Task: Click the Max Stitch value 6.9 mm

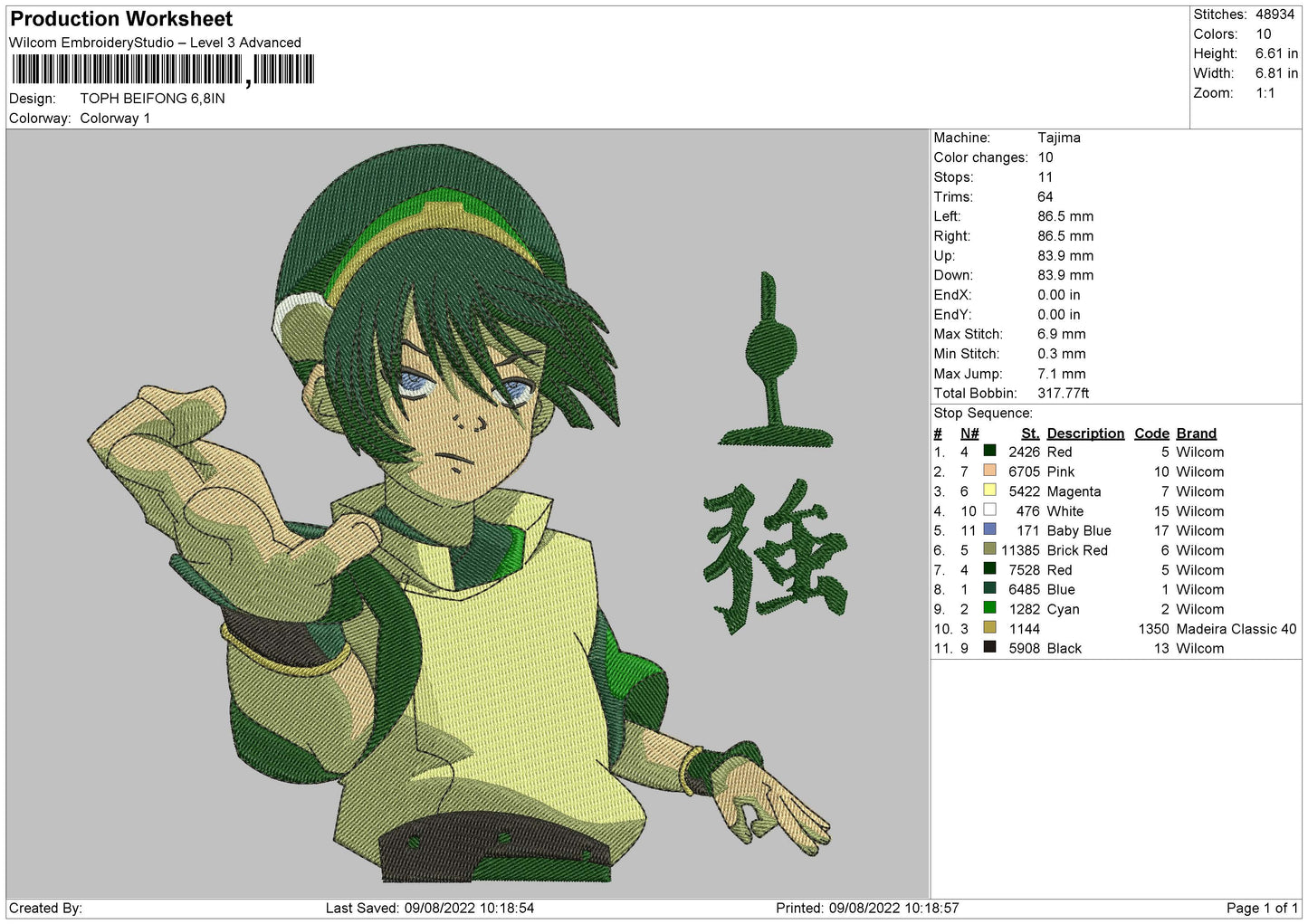Action: click(1061, 334)
